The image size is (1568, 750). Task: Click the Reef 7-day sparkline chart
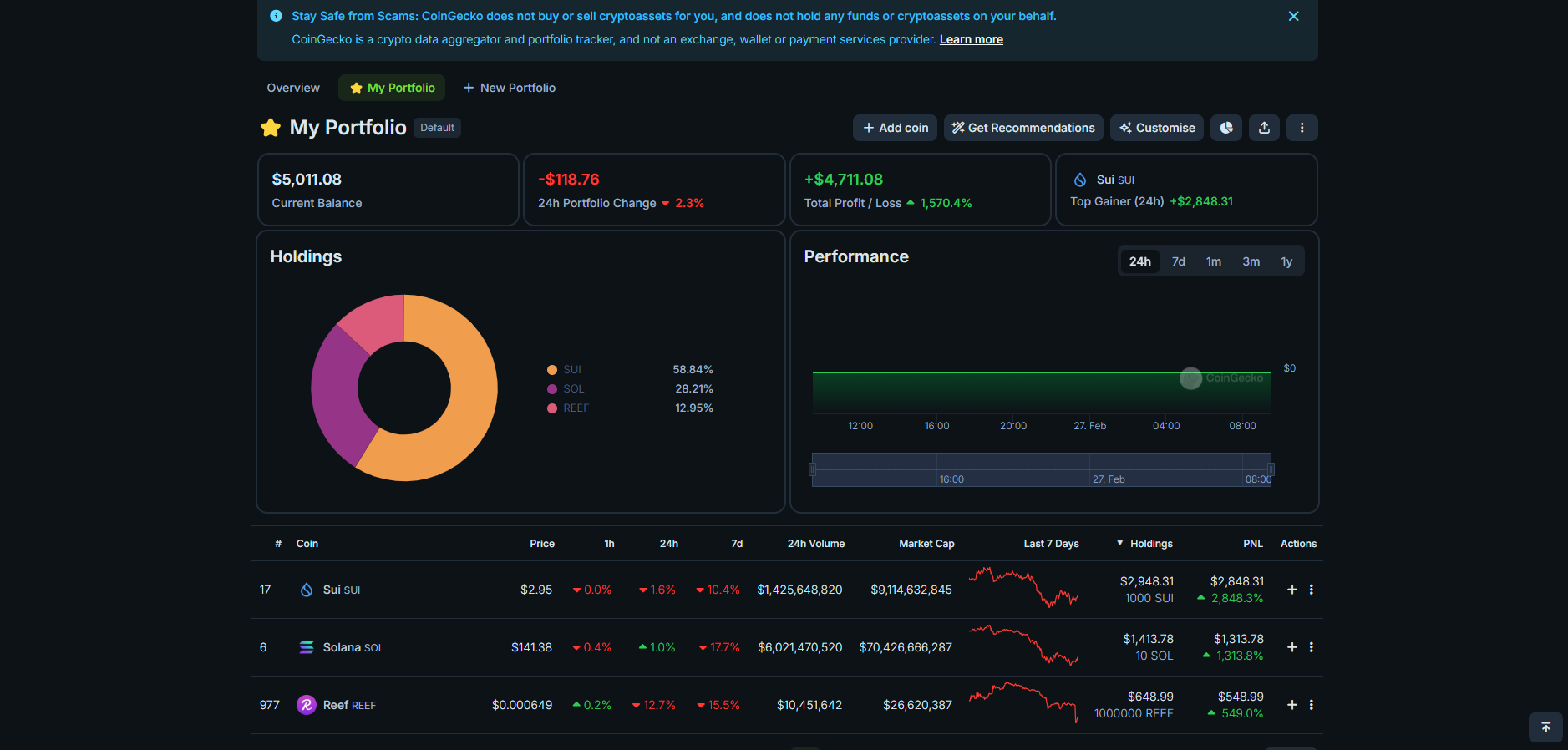1023,702
